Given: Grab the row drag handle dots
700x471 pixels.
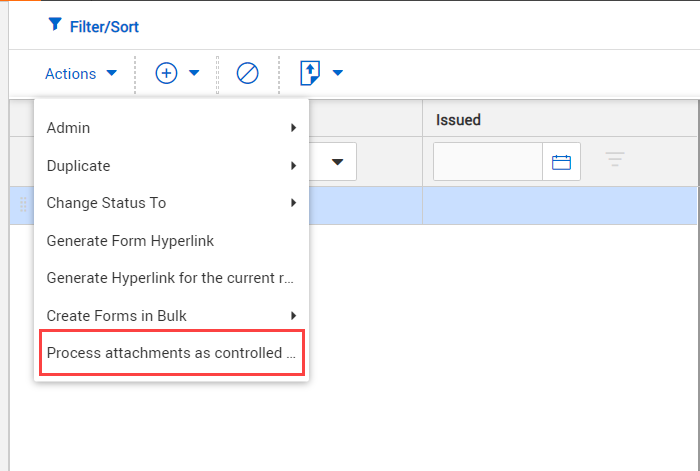Looking at the screenshot, I should coord(22,205).
